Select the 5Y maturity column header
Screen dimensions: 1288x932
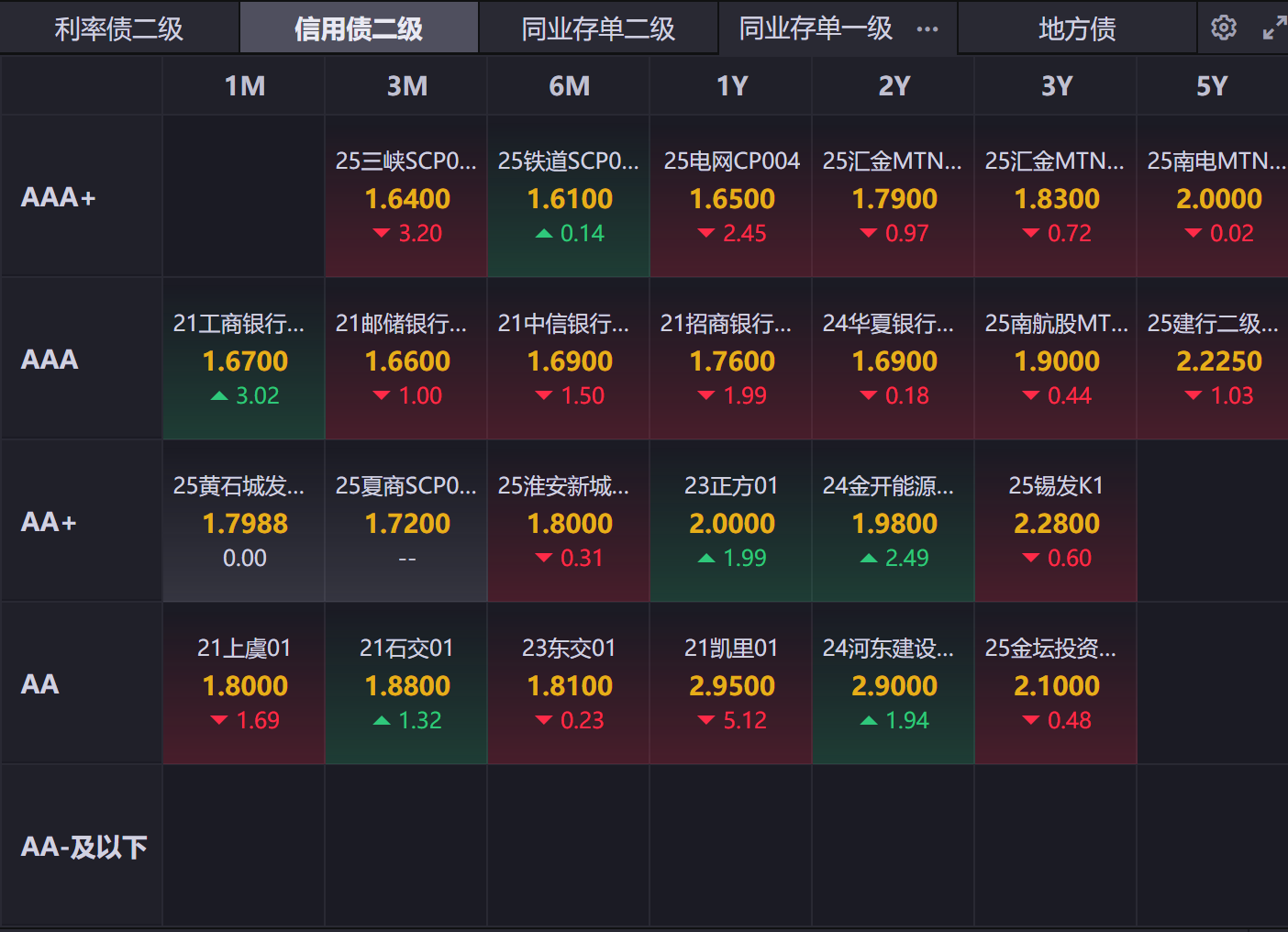coord(1212,86)
